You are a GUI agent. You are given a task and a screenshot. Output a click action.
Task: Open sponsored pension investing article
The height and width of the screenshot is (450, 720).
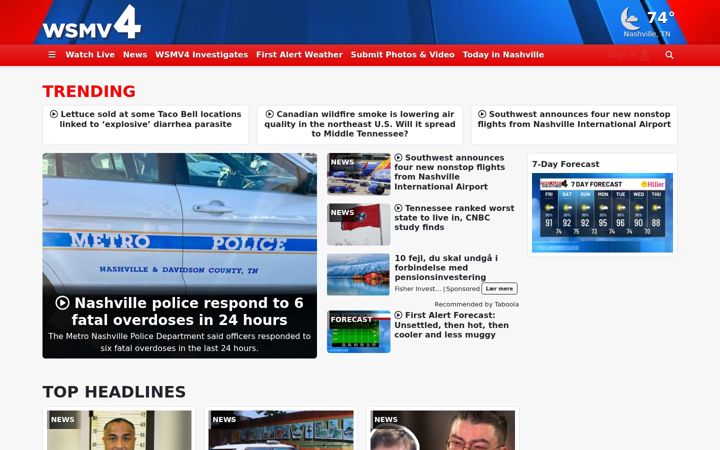[446, 268]
